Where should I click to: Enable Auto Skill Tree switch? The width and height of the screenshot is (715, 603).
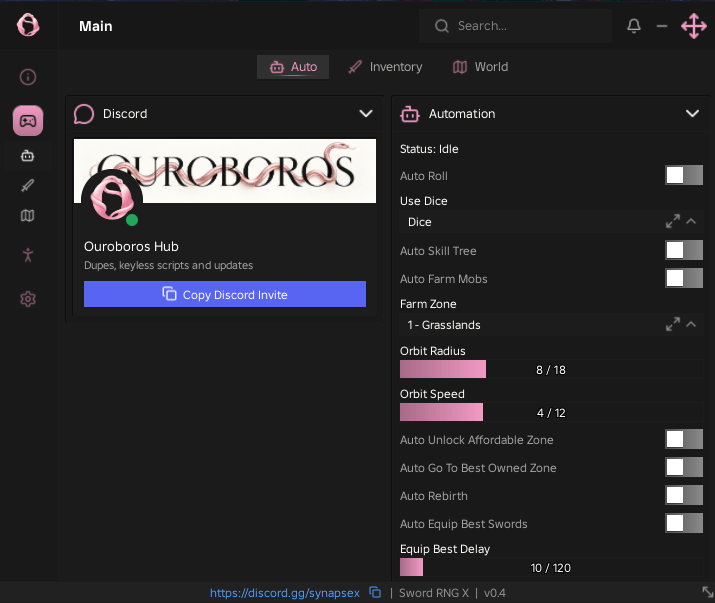[684, 250]
